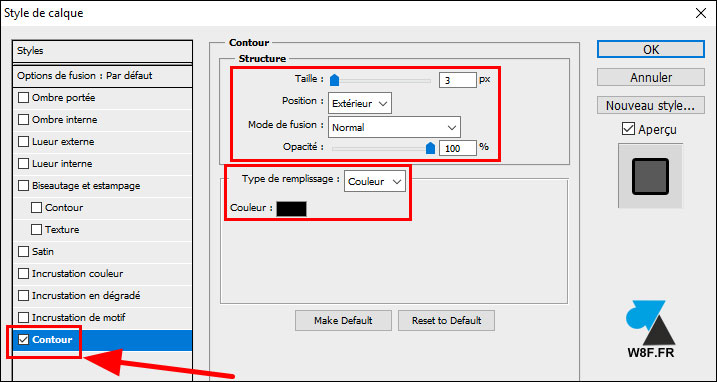Viewport: 717px width, 382px height.
Task: Open Type de remplissage dropdown
Action: [x=375, y=182]
